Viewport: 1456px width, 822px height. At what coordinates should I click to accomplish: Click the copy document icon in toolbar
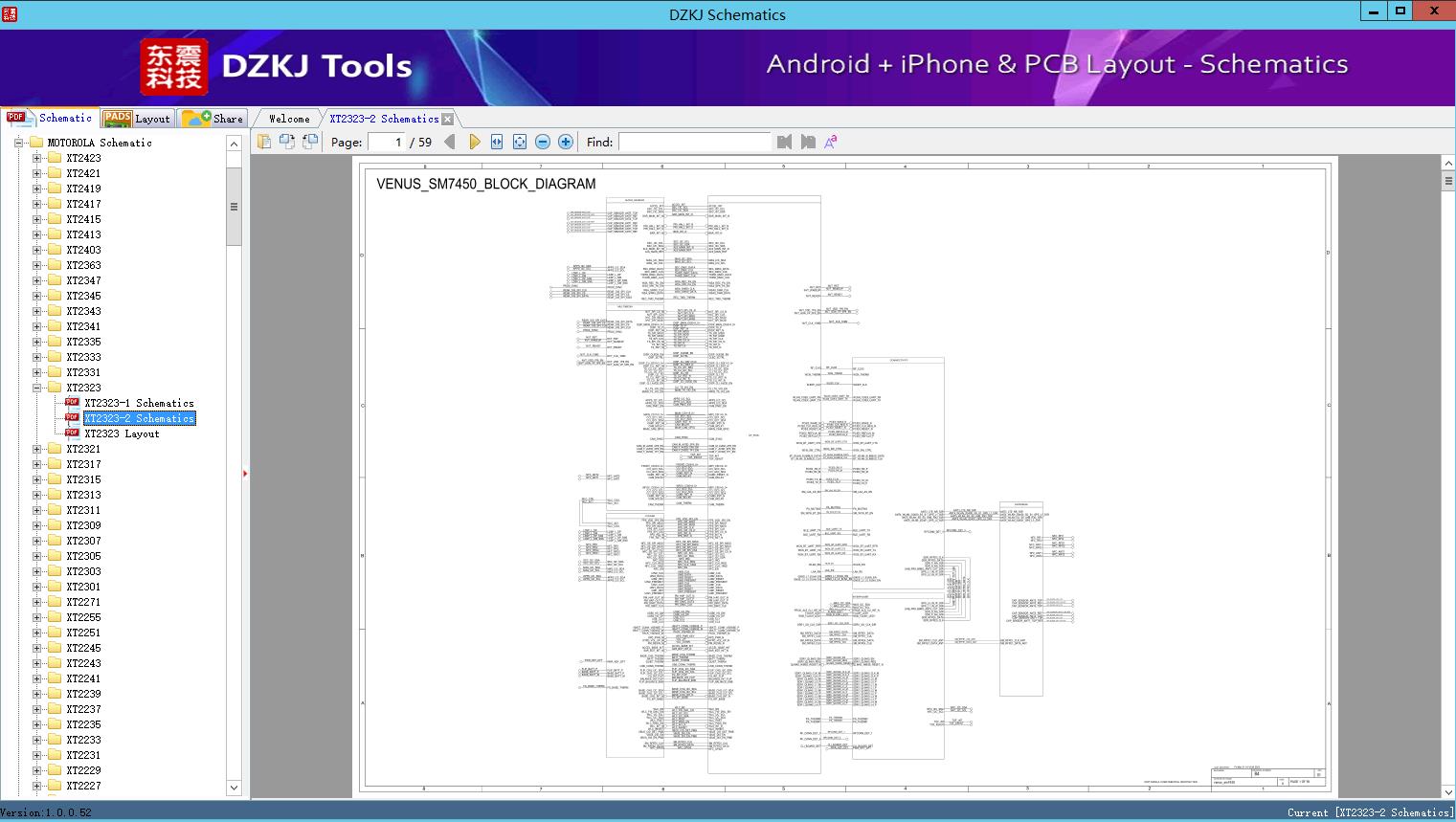tap(264, 142)
